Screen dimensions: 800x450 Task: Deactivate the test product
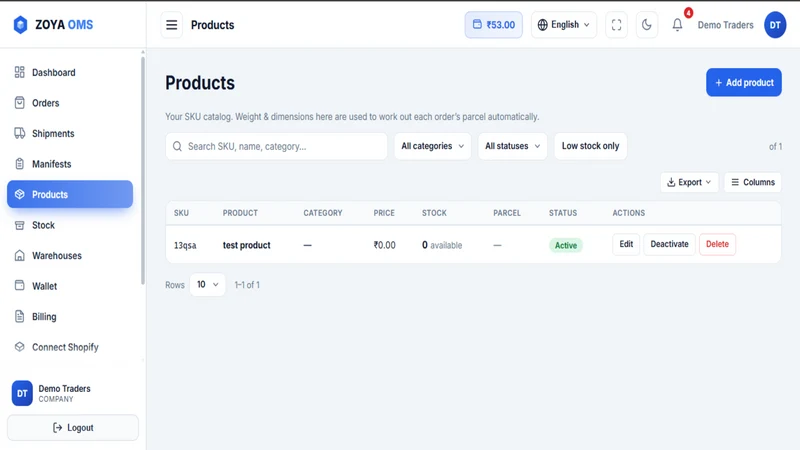[x=669, y=244]
